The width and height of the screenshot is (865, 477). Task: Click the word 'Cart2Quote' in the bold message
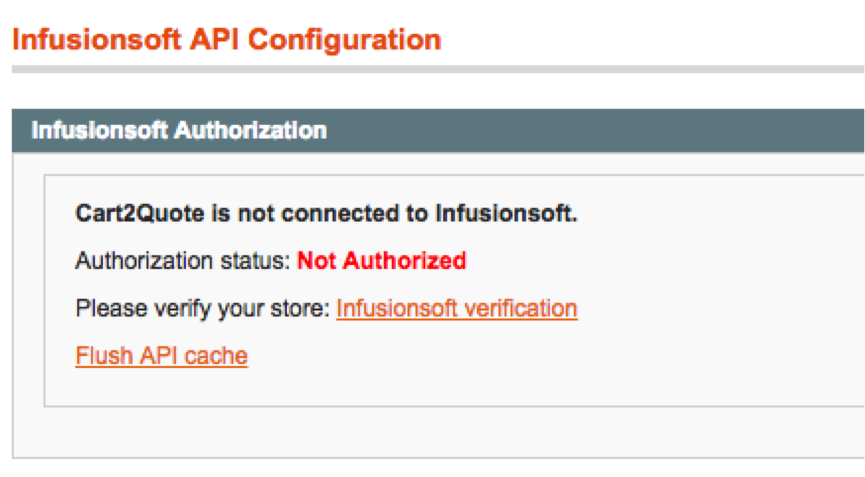(140, 213)
